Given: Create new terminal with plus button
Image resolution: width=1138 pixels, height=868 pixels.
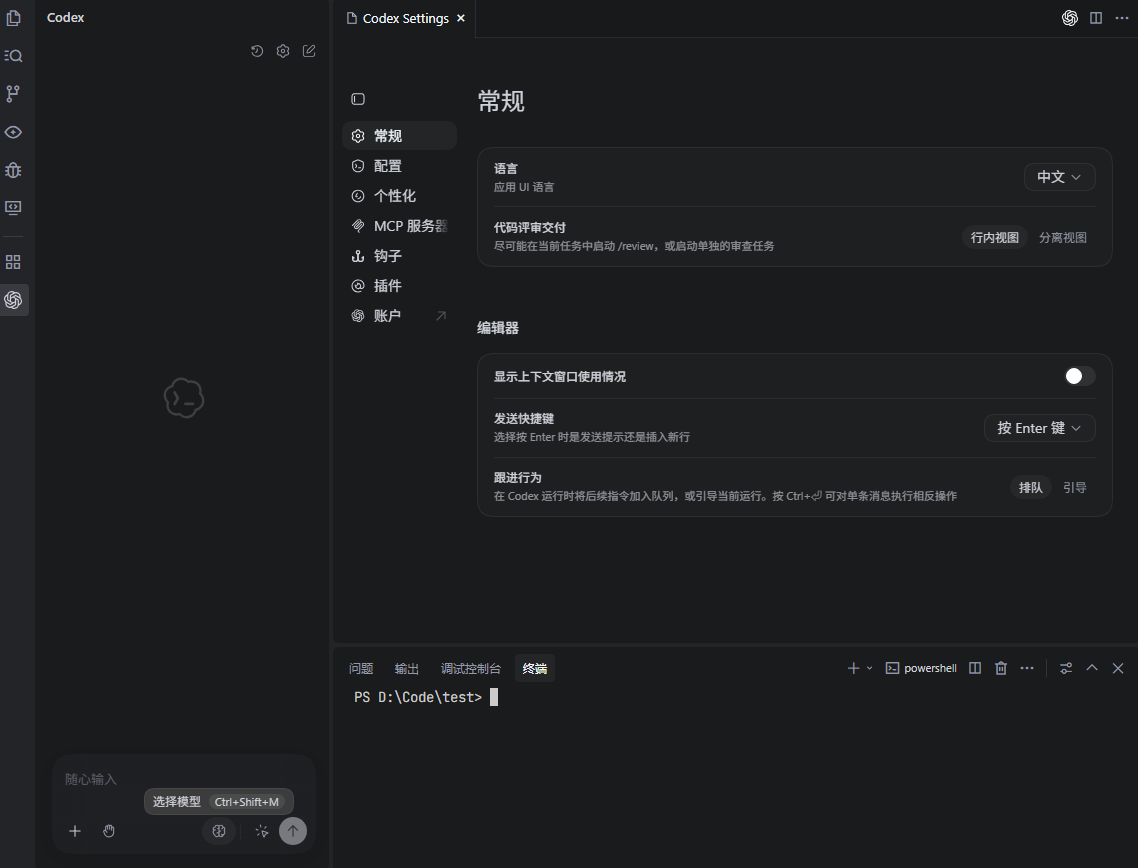Looking at the screenshot, I should coord(854,668).
